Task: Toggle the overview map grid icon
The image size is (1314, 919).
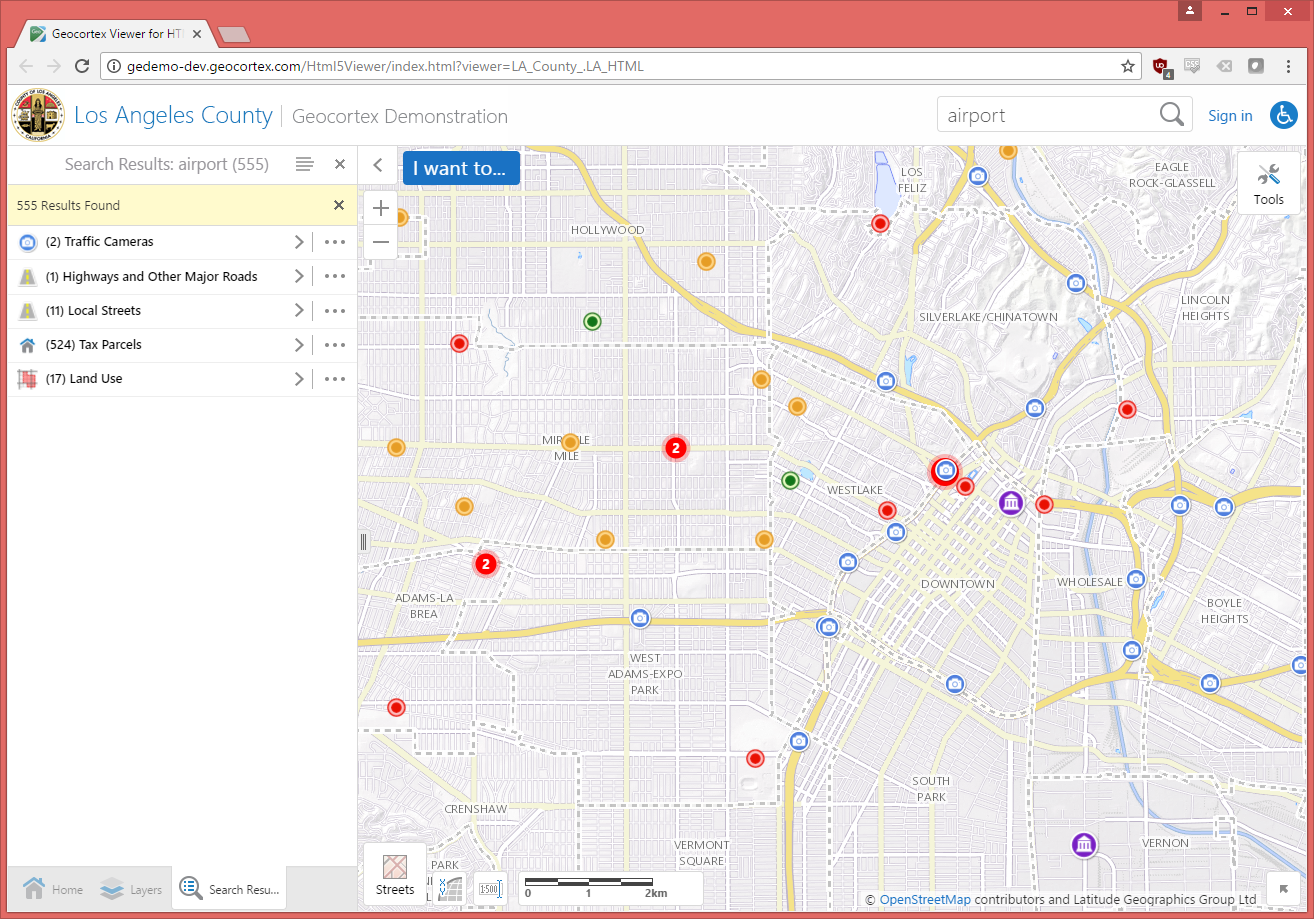Action: pyautogui.click(x=451, y=888)
